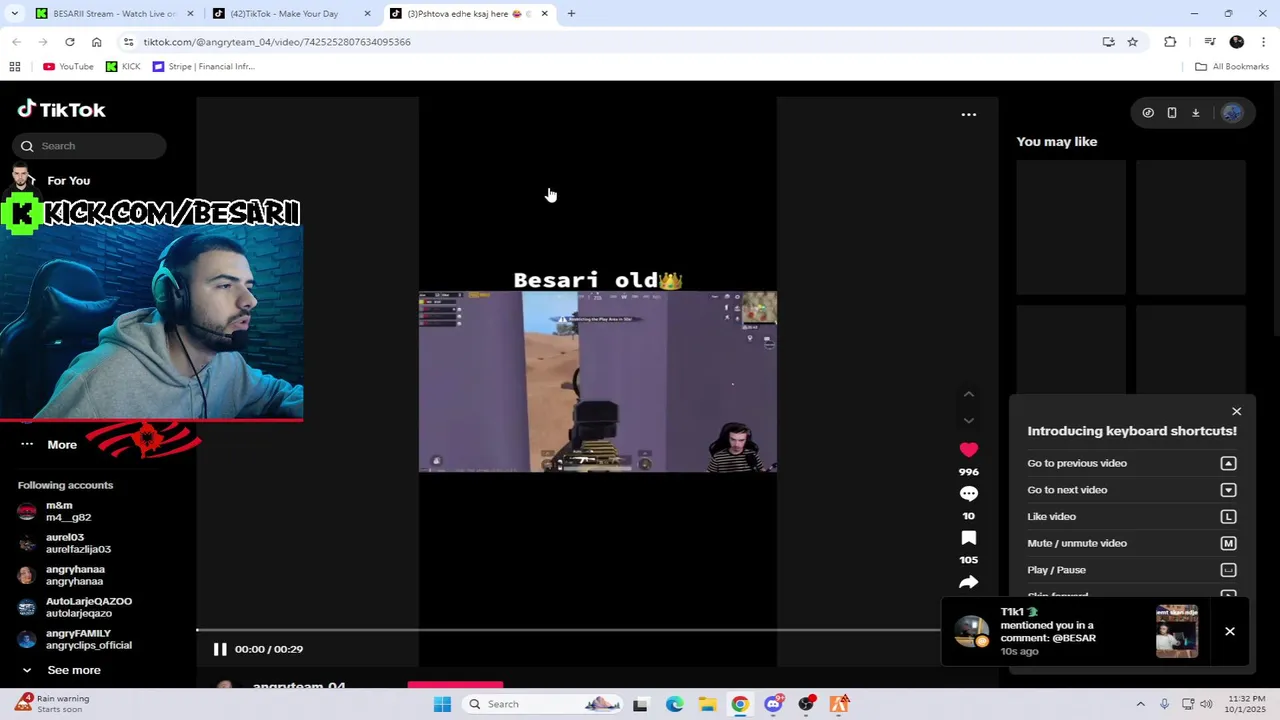
Task: Open Discord from the taskbar
Action: coord(773,704)
